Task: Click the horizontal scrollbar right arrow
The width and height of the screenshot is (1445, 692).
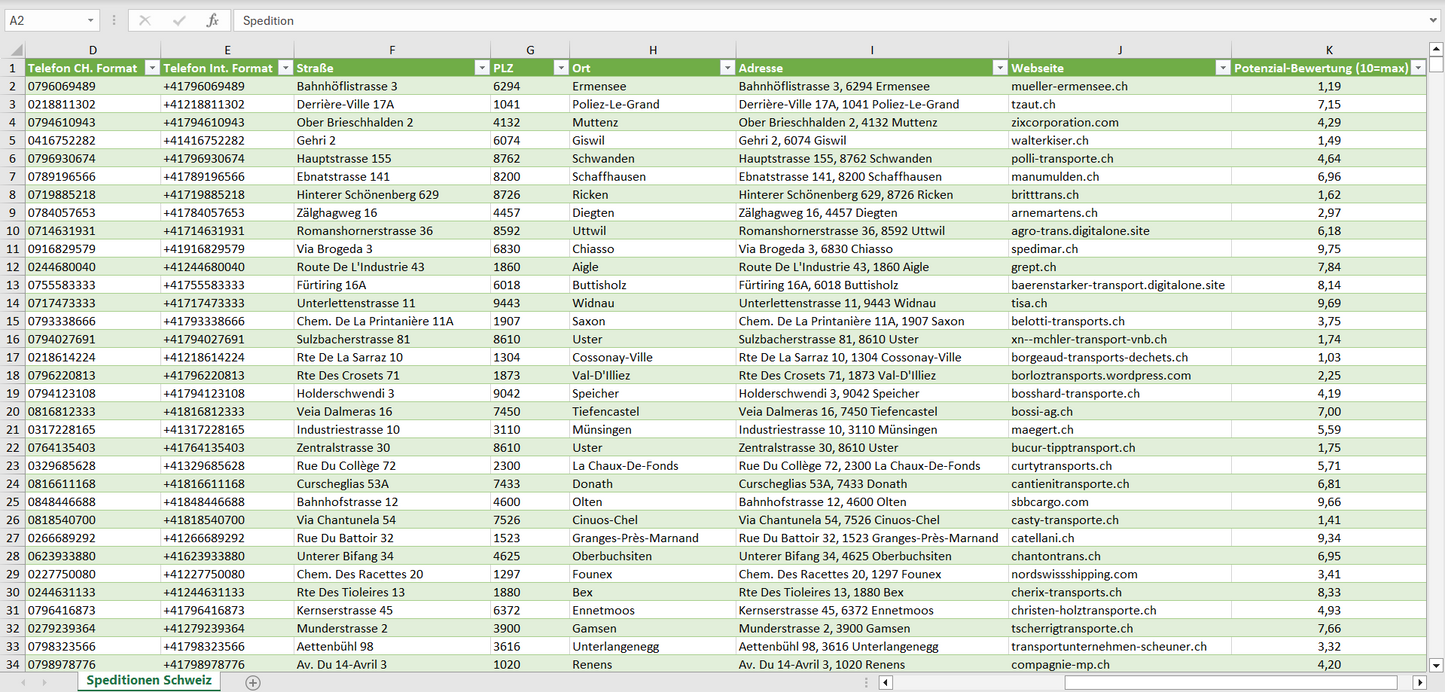Action: point(1419,682)
